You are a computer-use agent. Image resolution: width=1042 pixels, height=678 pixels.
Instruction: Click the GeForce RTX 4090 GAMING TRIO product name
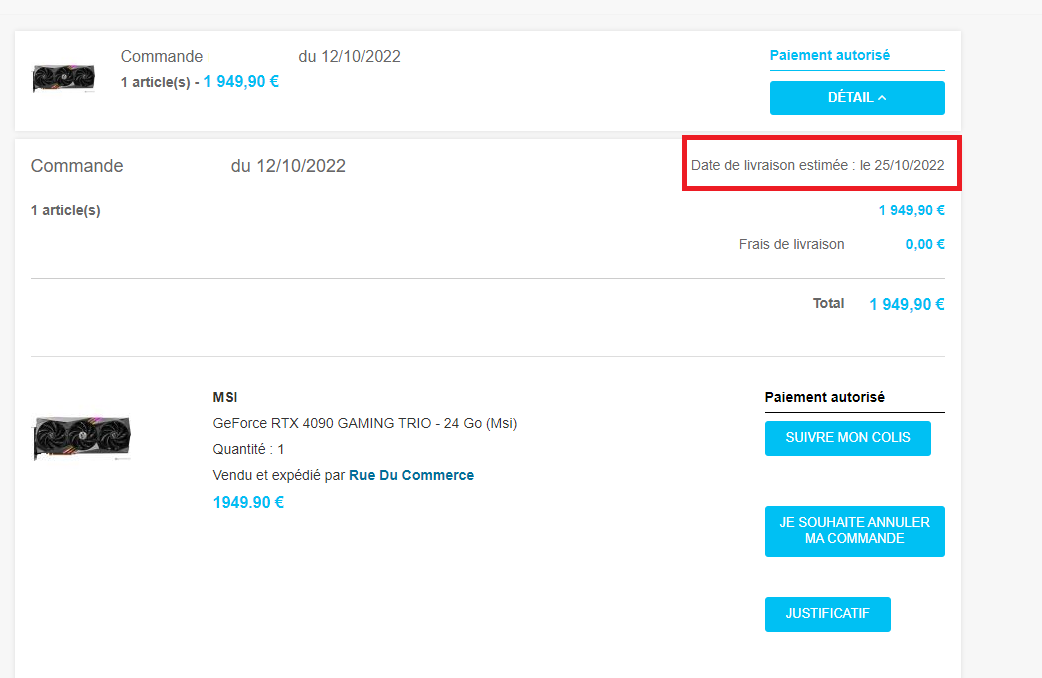click(x=365, y=423)
